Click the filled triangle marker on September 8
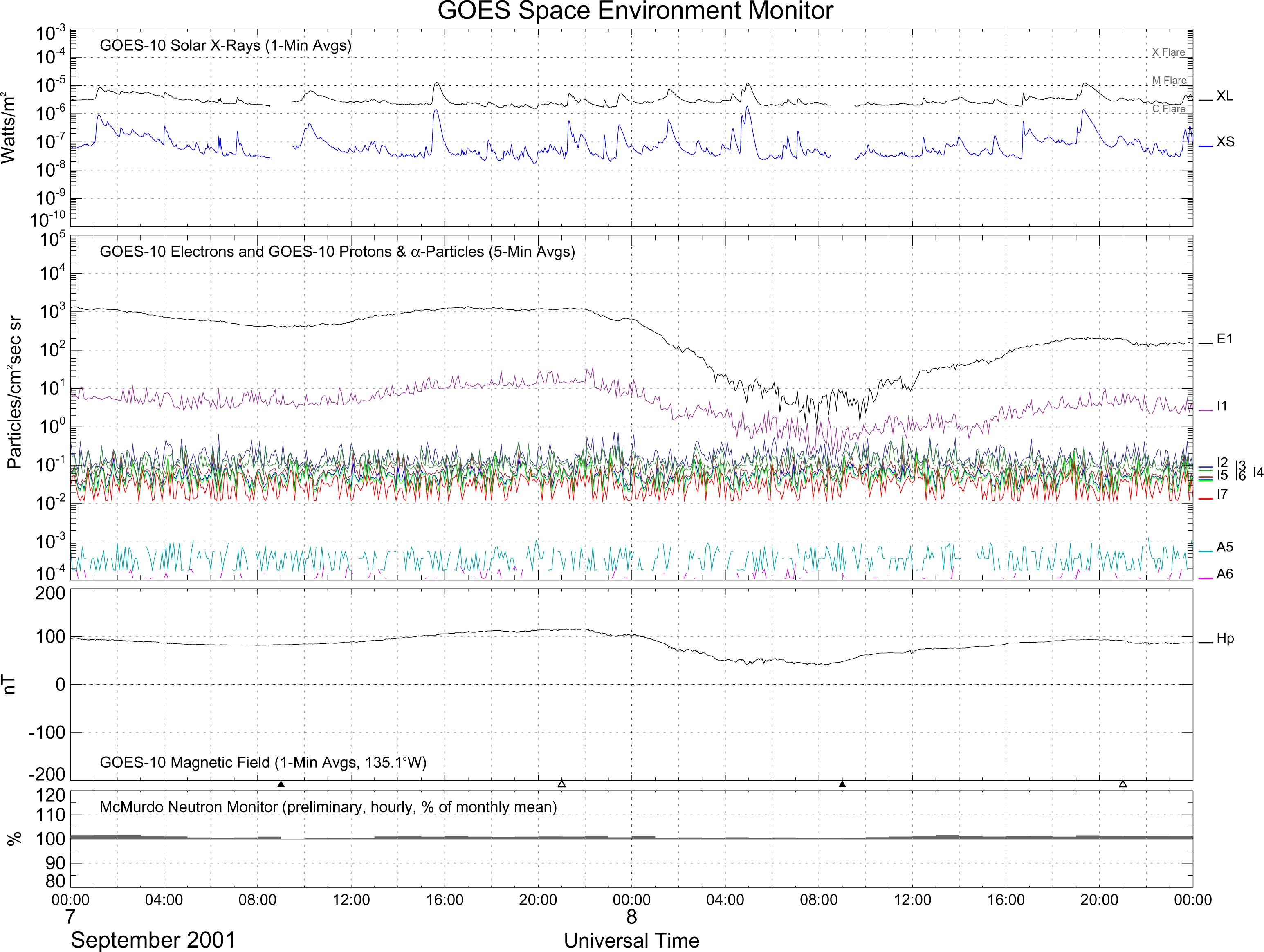The height and width of the screenshot is (952, 1264). point(842,784)
